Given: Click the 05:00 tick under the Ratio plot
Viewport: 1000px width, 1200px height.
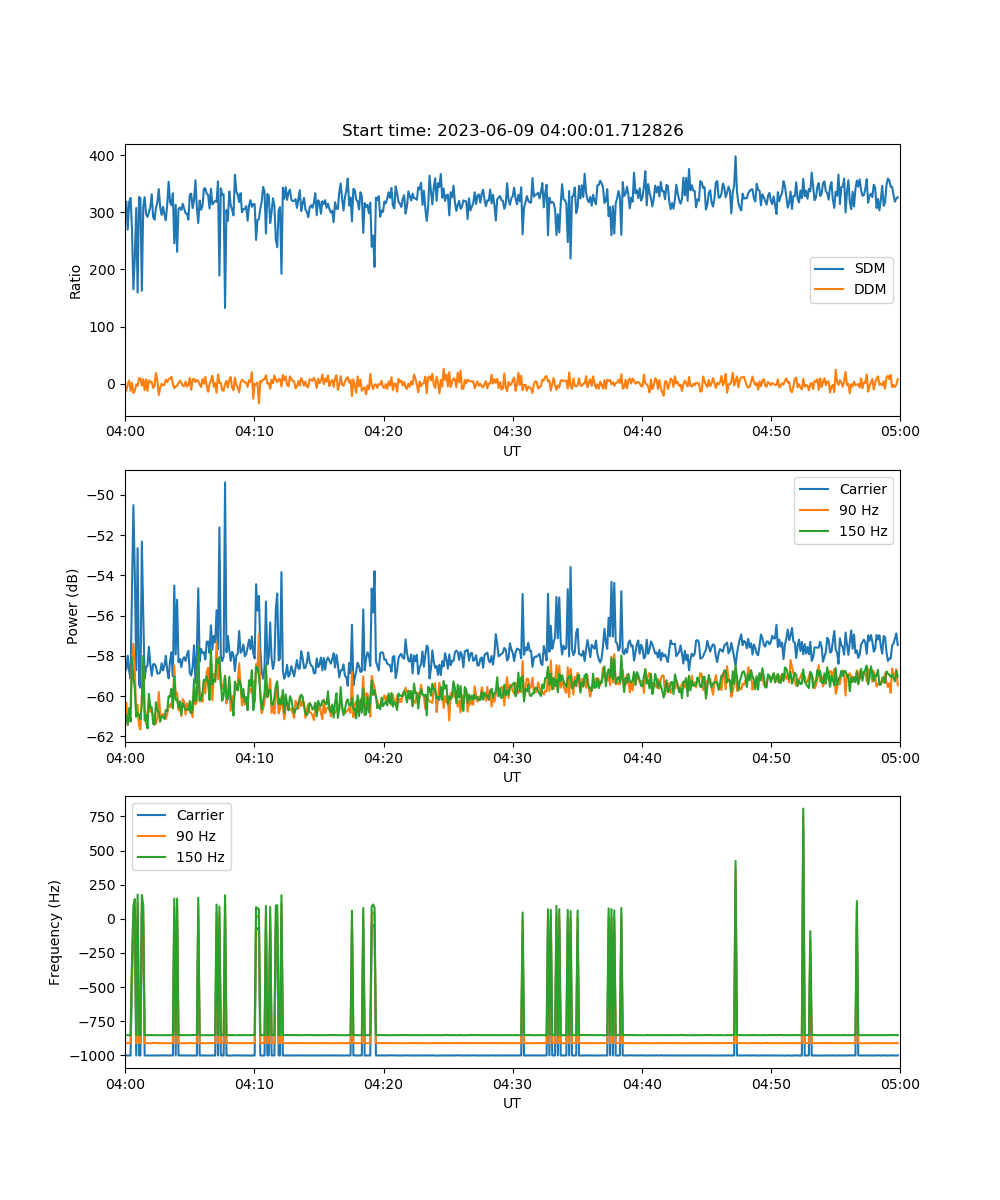Looking at the screenshot, I should point(900,432).
